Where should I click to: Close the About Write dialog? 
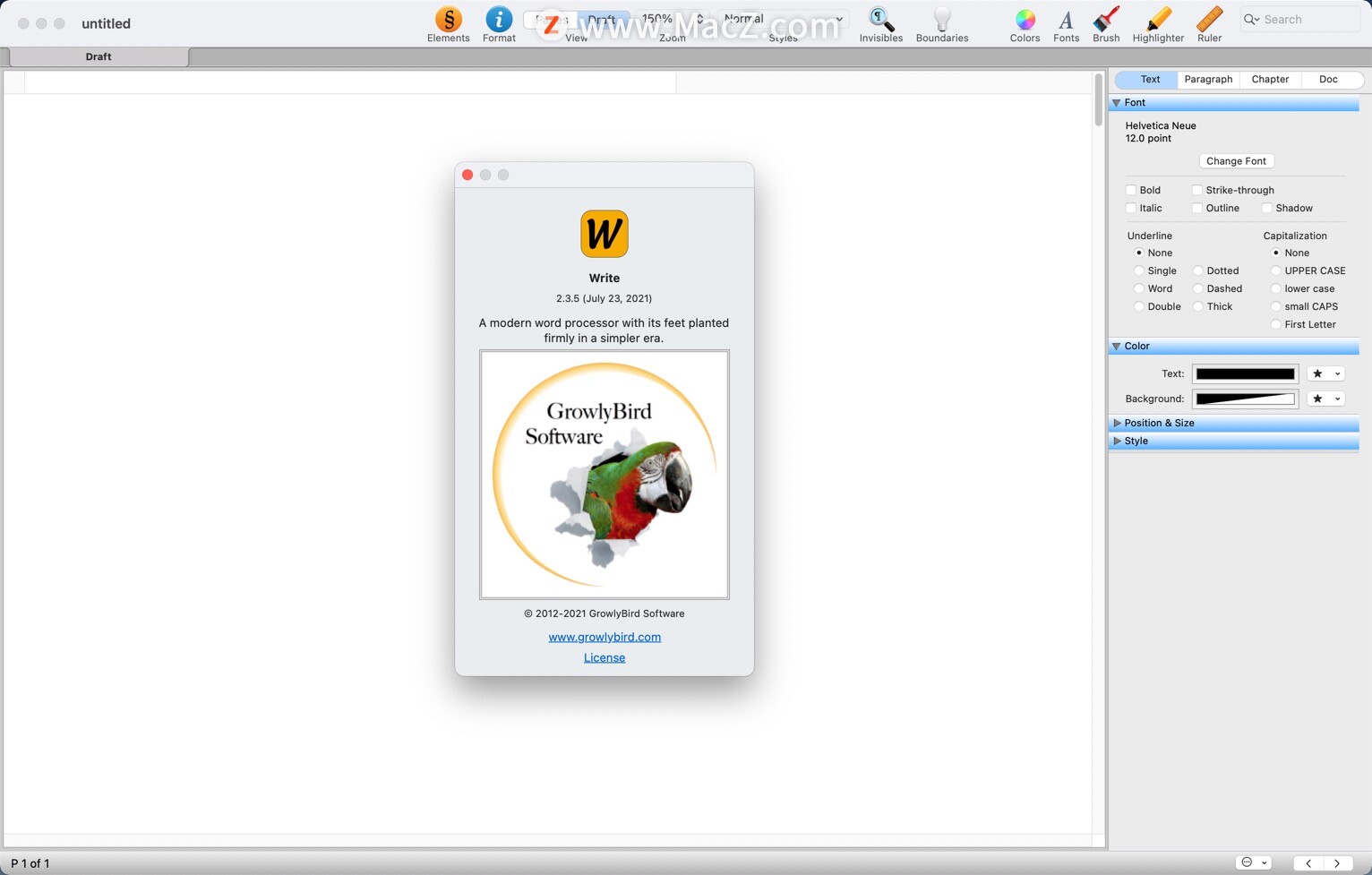click(x=467, y=175)
